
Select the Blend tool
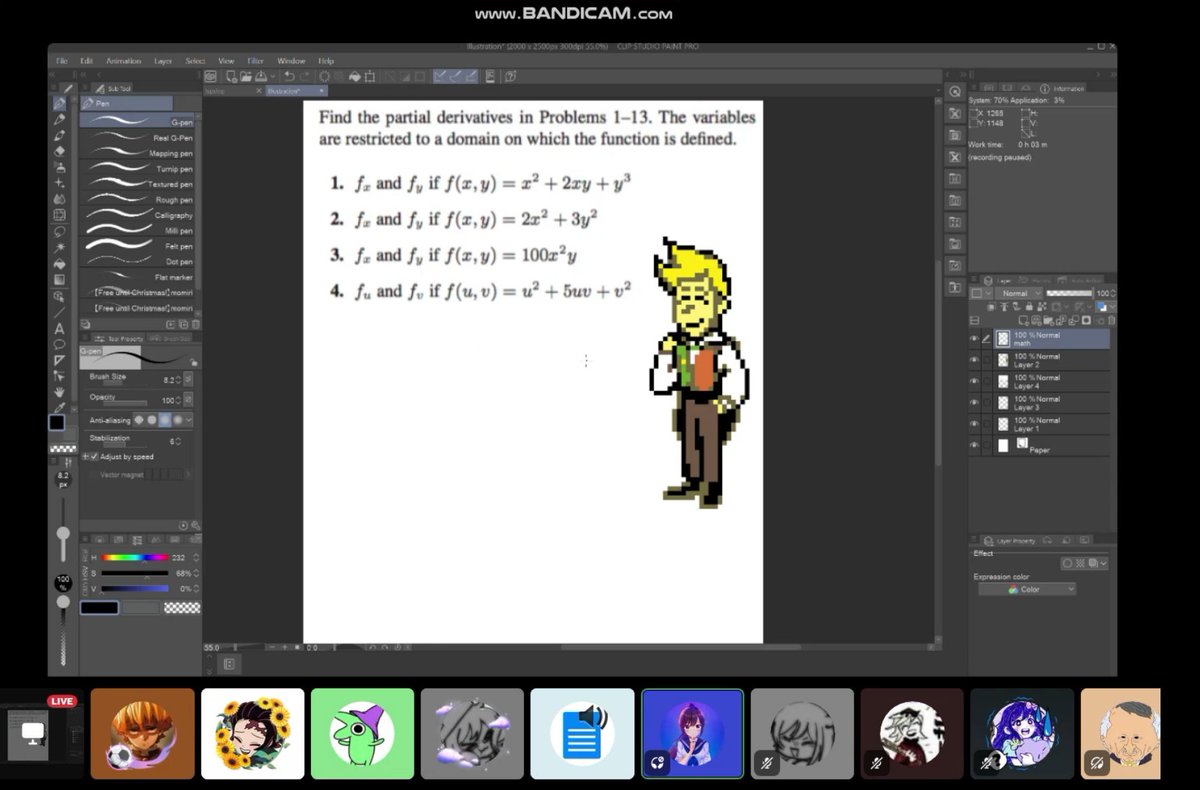[x=60, y=199]
